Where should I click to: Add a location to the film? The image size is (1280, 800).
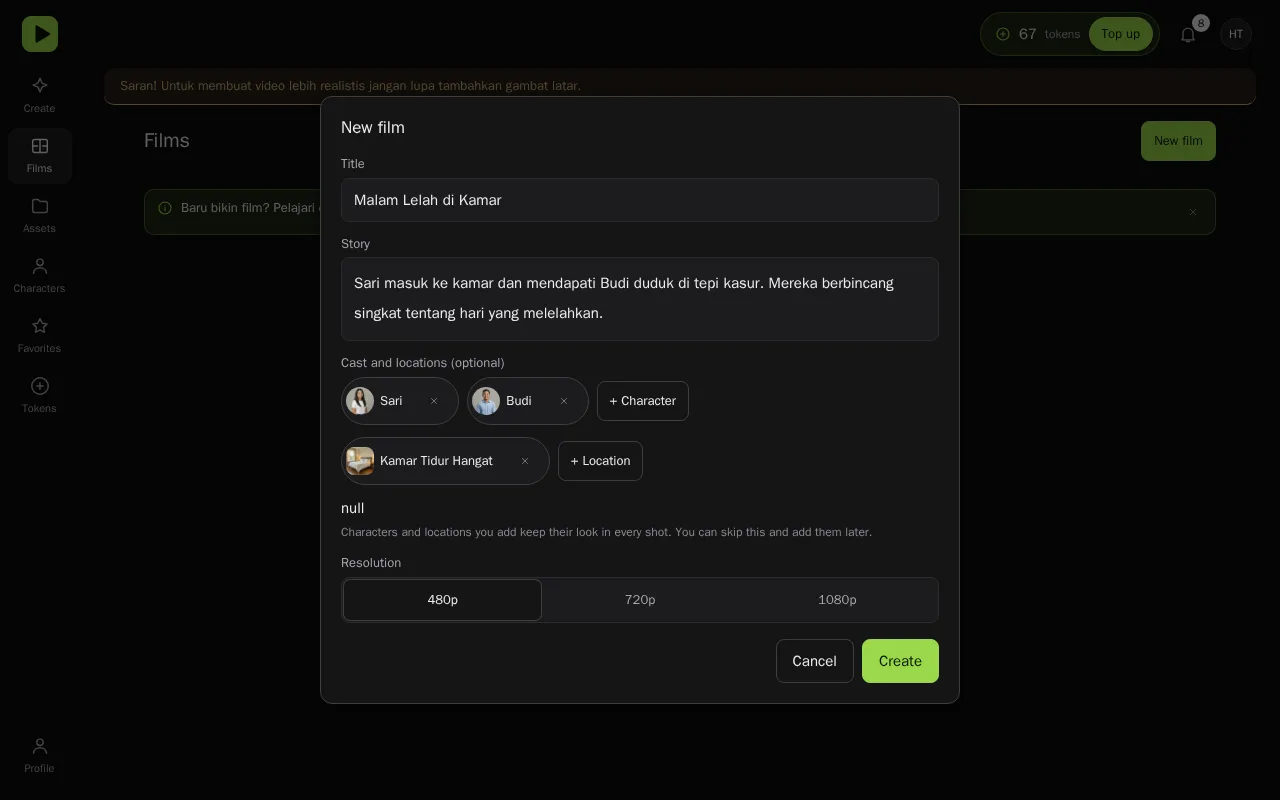tap(600, 461)
